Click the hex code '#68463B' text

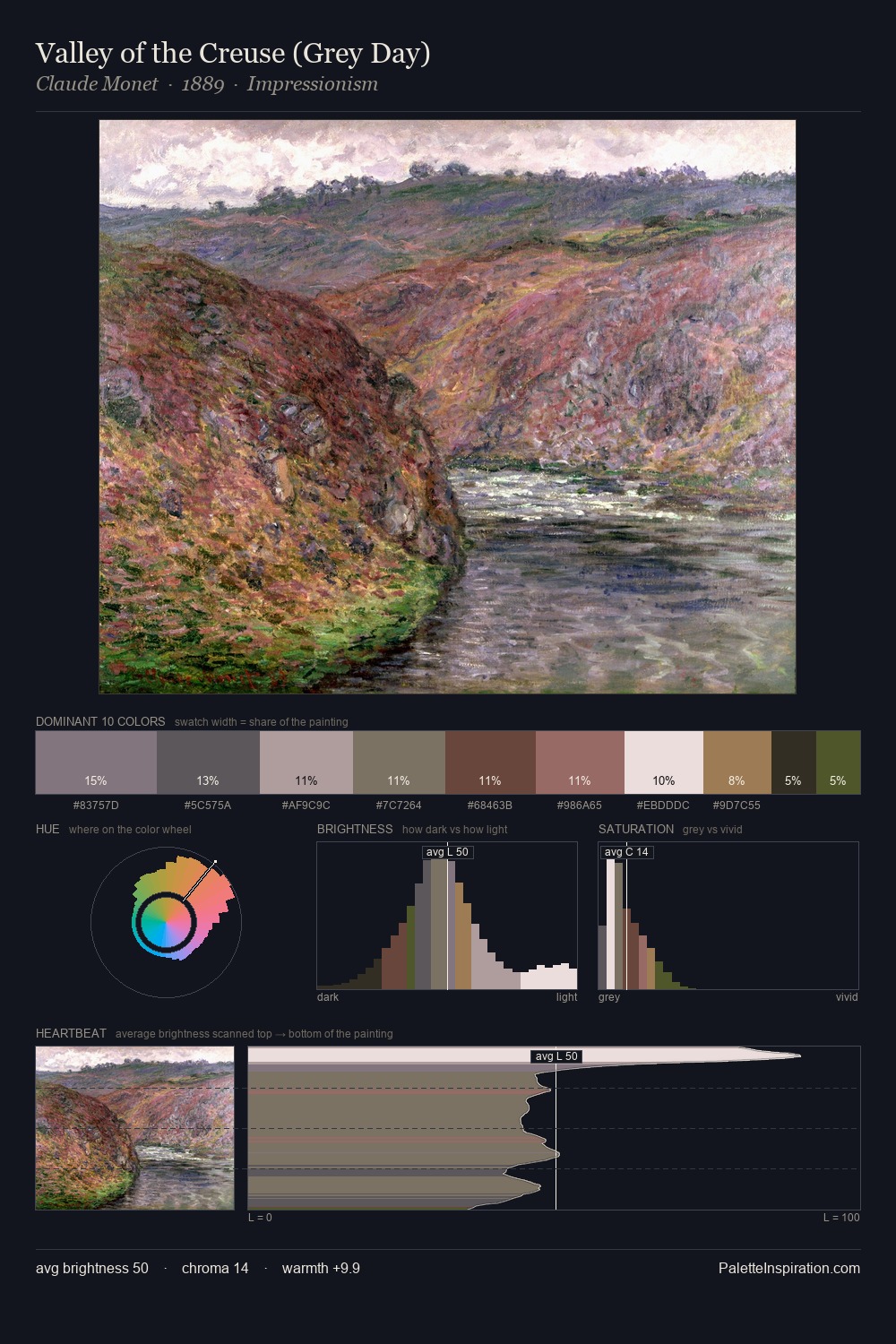[490, 806]
